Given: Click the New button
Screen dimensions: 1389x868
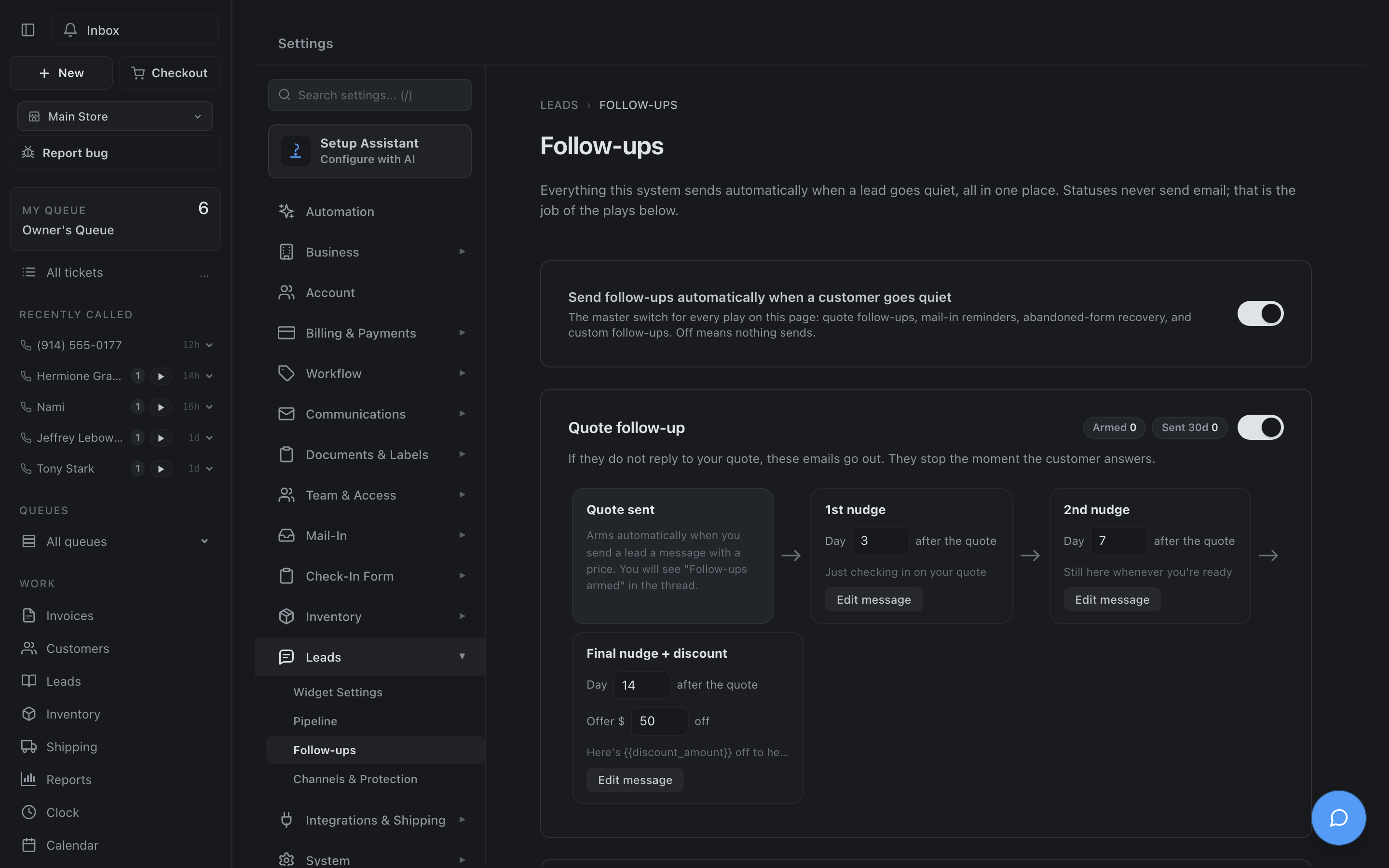Looking at the screenshot, I should (x=61, y=73).
